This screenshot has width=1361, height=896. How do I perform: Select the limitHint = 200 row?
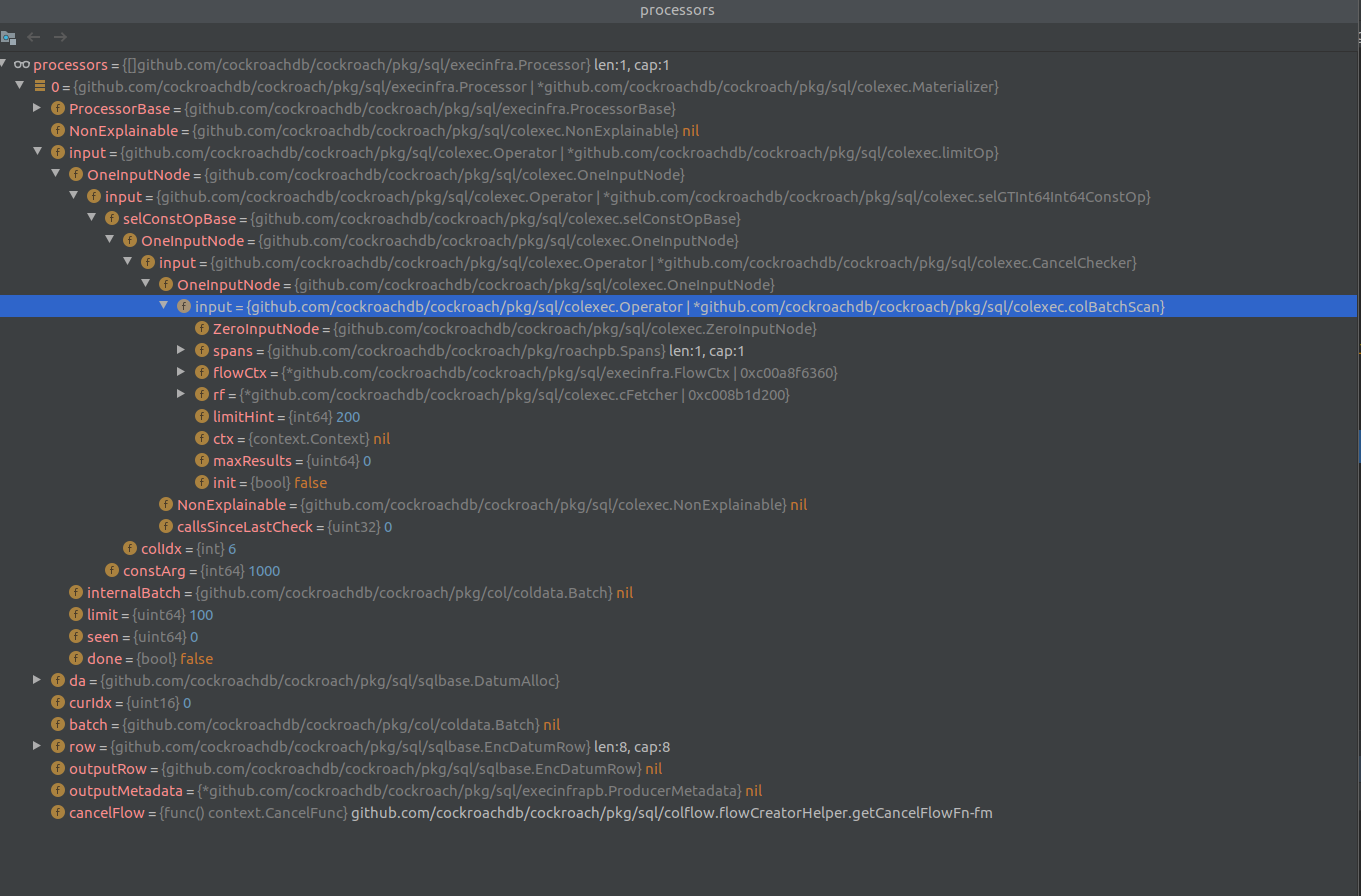click(680, 416)
